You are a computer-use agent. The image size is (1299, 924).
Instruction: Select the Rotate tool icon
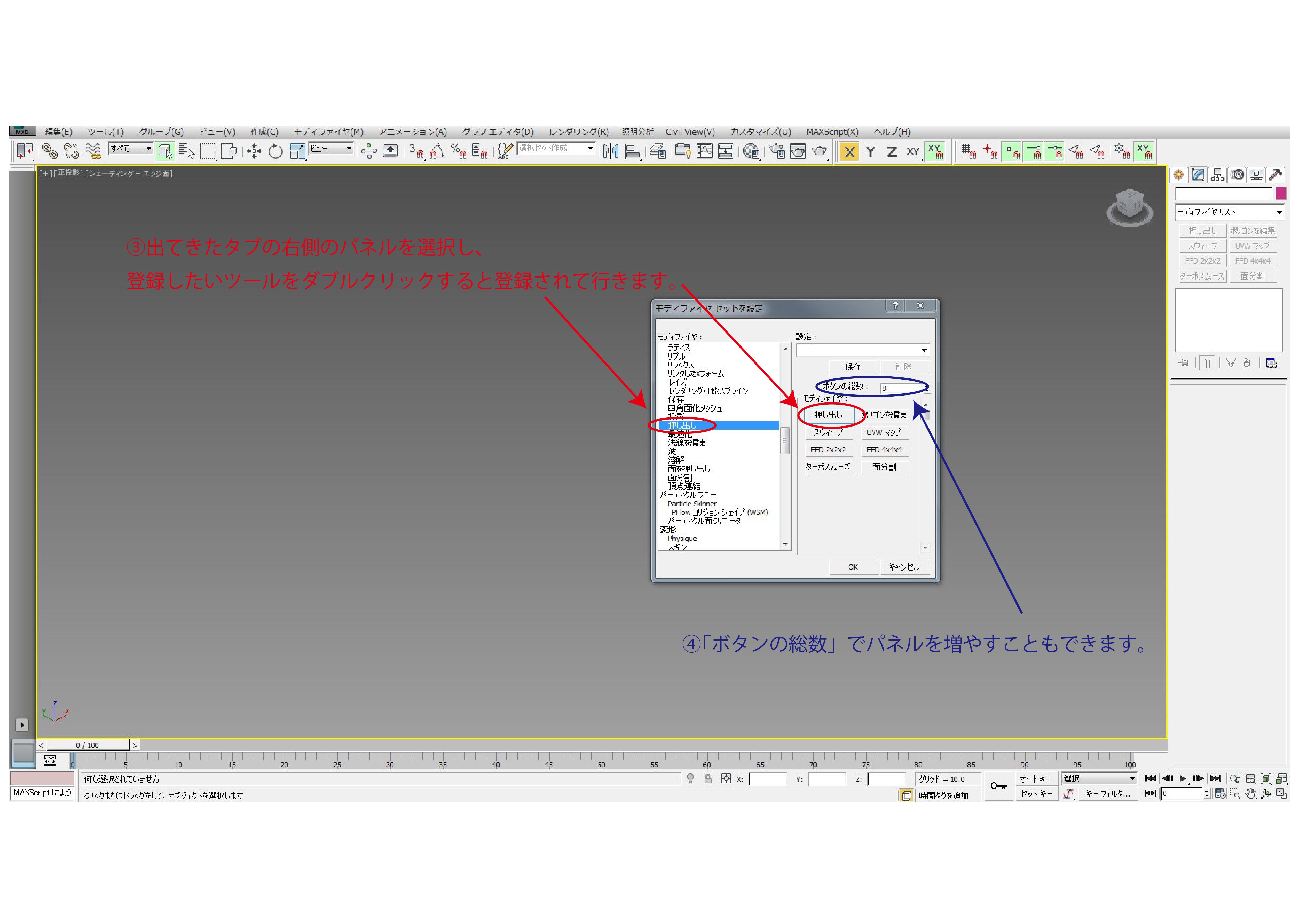tap(275, 151)
